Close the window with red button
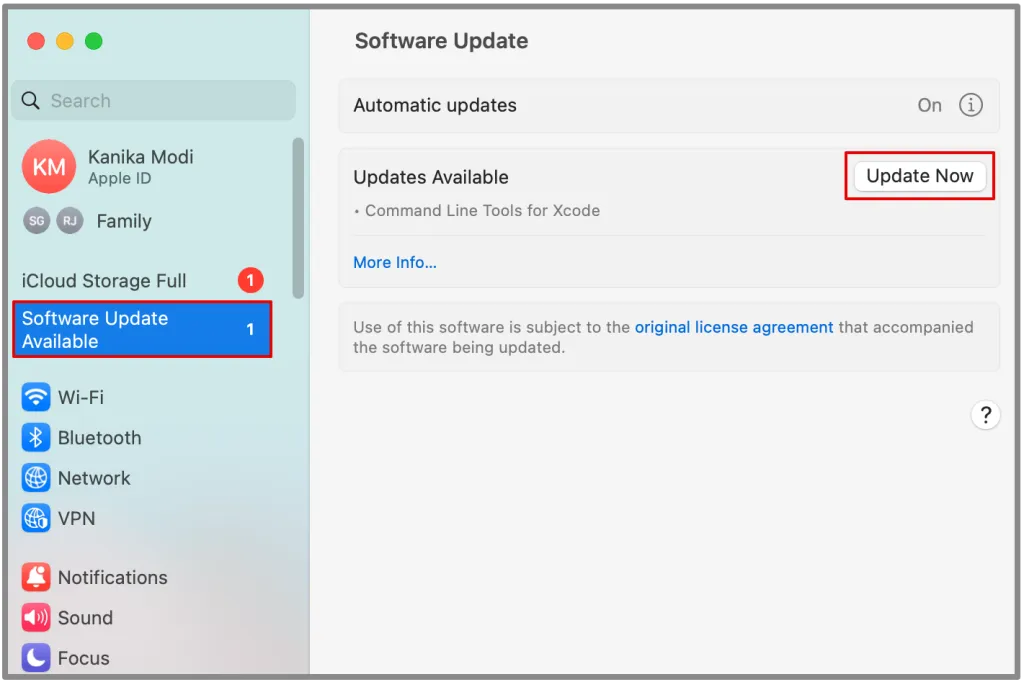Image resolution: width=1024 pixels, height=682 pixels. point(36,41)
